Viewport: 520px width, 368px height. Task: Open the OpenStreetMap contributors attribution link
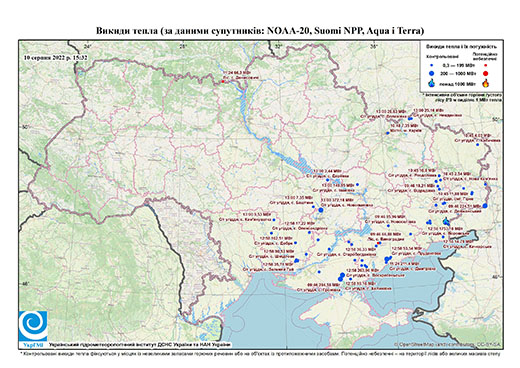(448, 344)
